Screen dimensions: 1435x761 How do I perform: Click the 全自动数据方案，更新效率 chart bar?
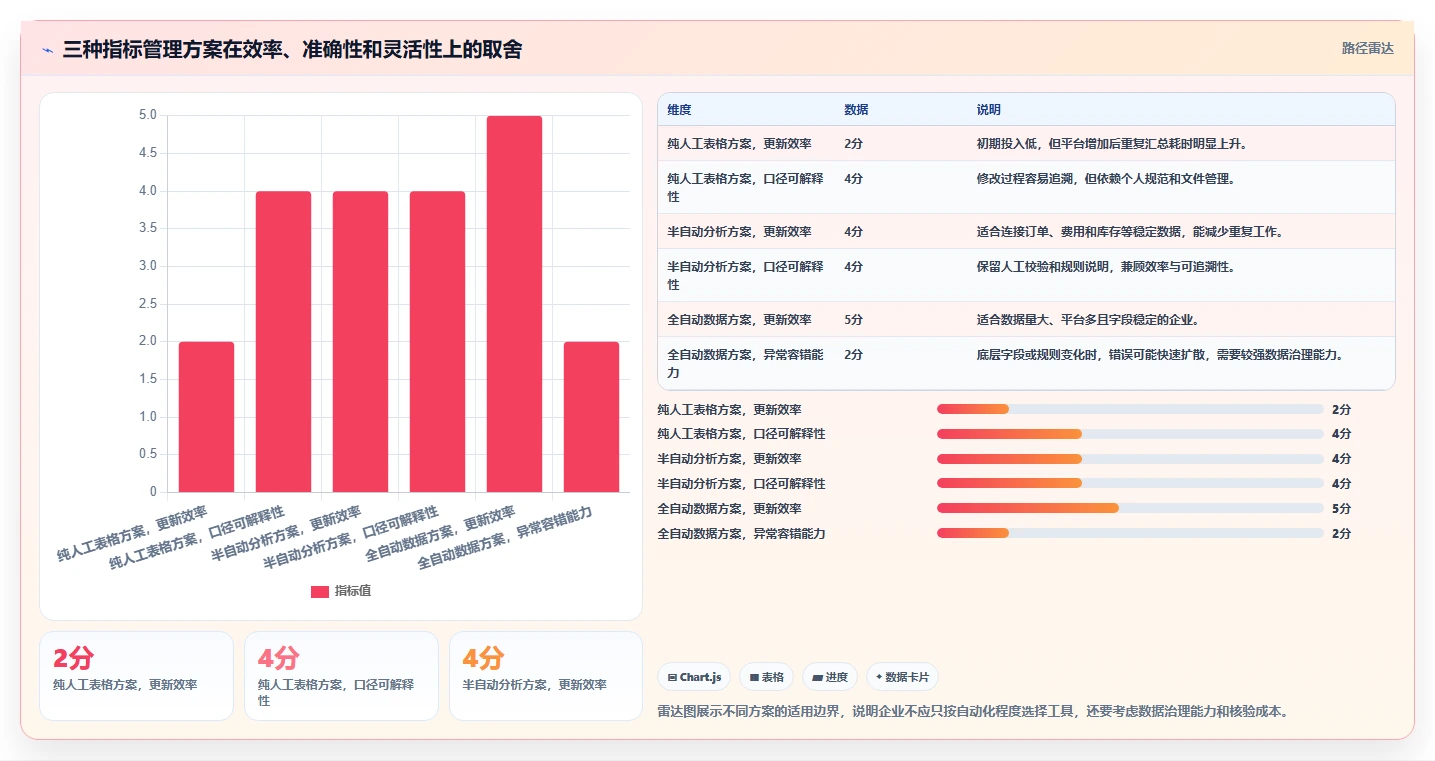514,304
